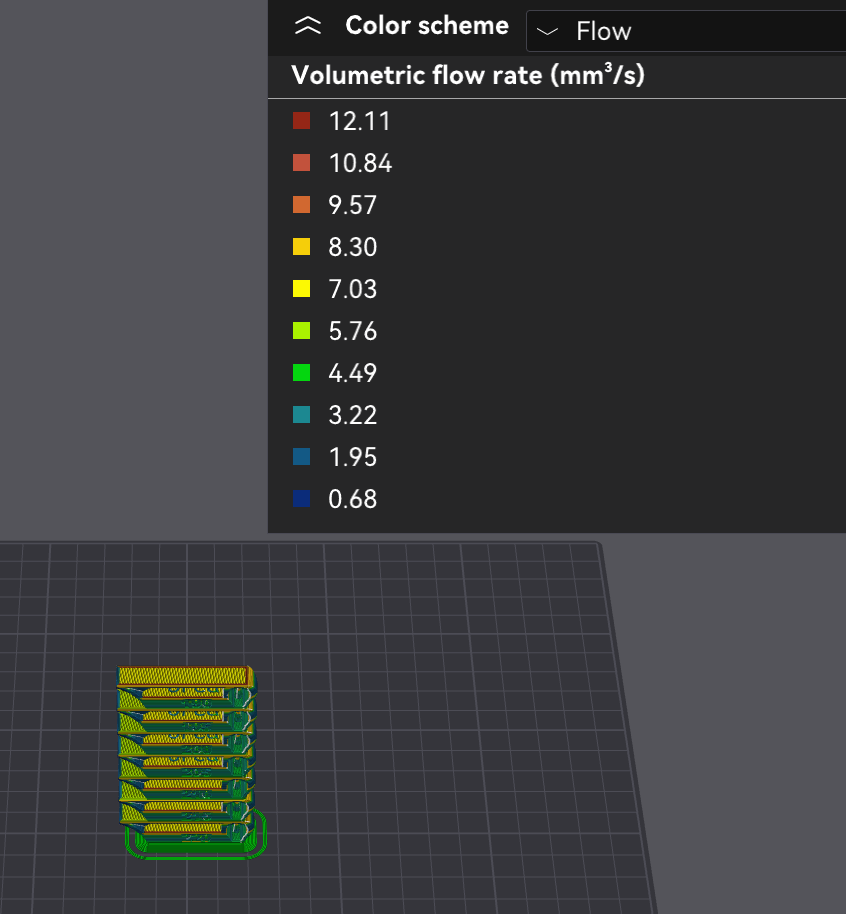Screen dimensions: 846x914
Task: Select the teal 3.22 legend swatch
Action: pos(301,415)
